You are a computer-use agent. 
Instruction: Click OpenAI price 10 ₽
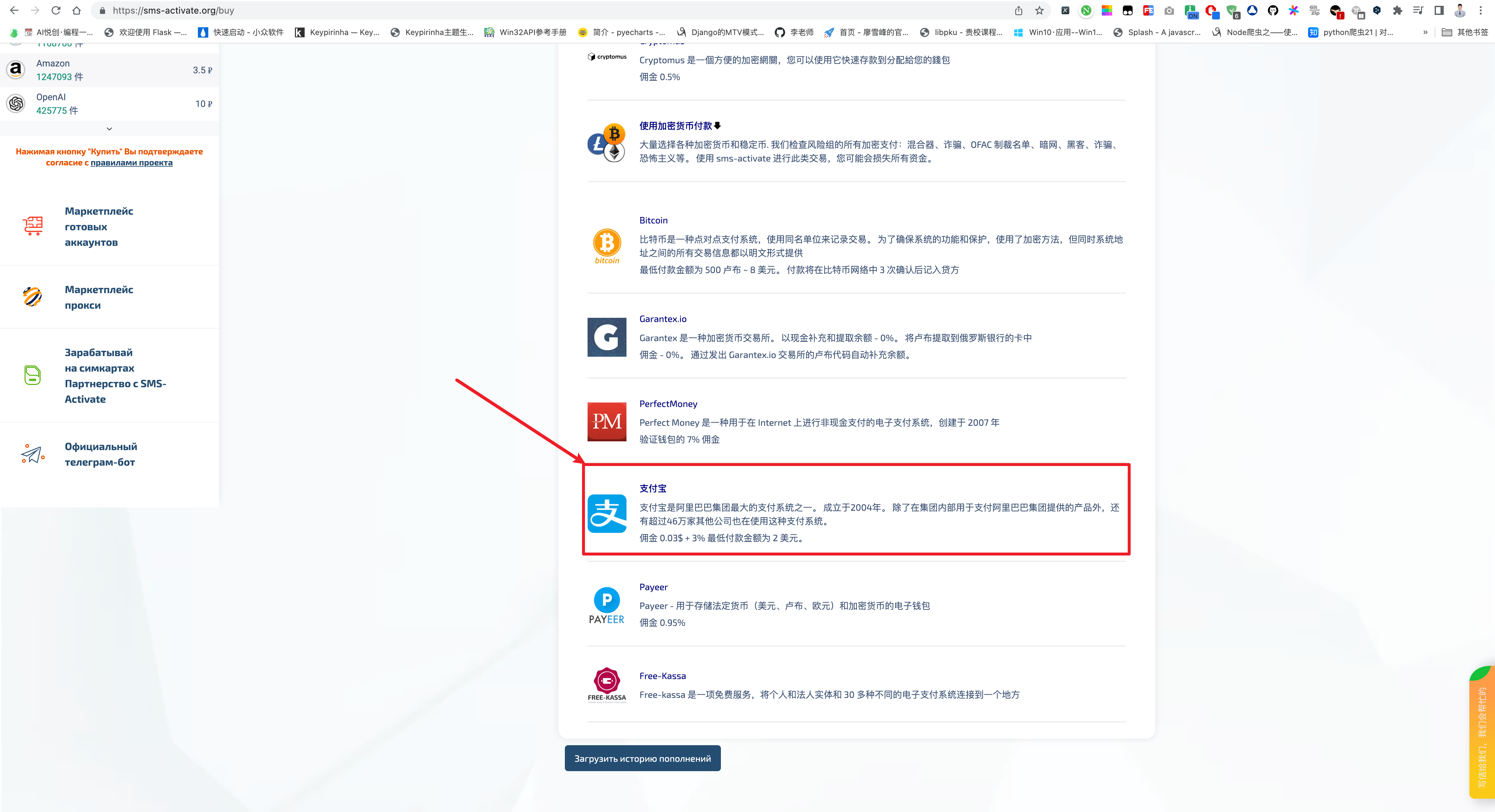pyautogui.click(x=204, y=104)
